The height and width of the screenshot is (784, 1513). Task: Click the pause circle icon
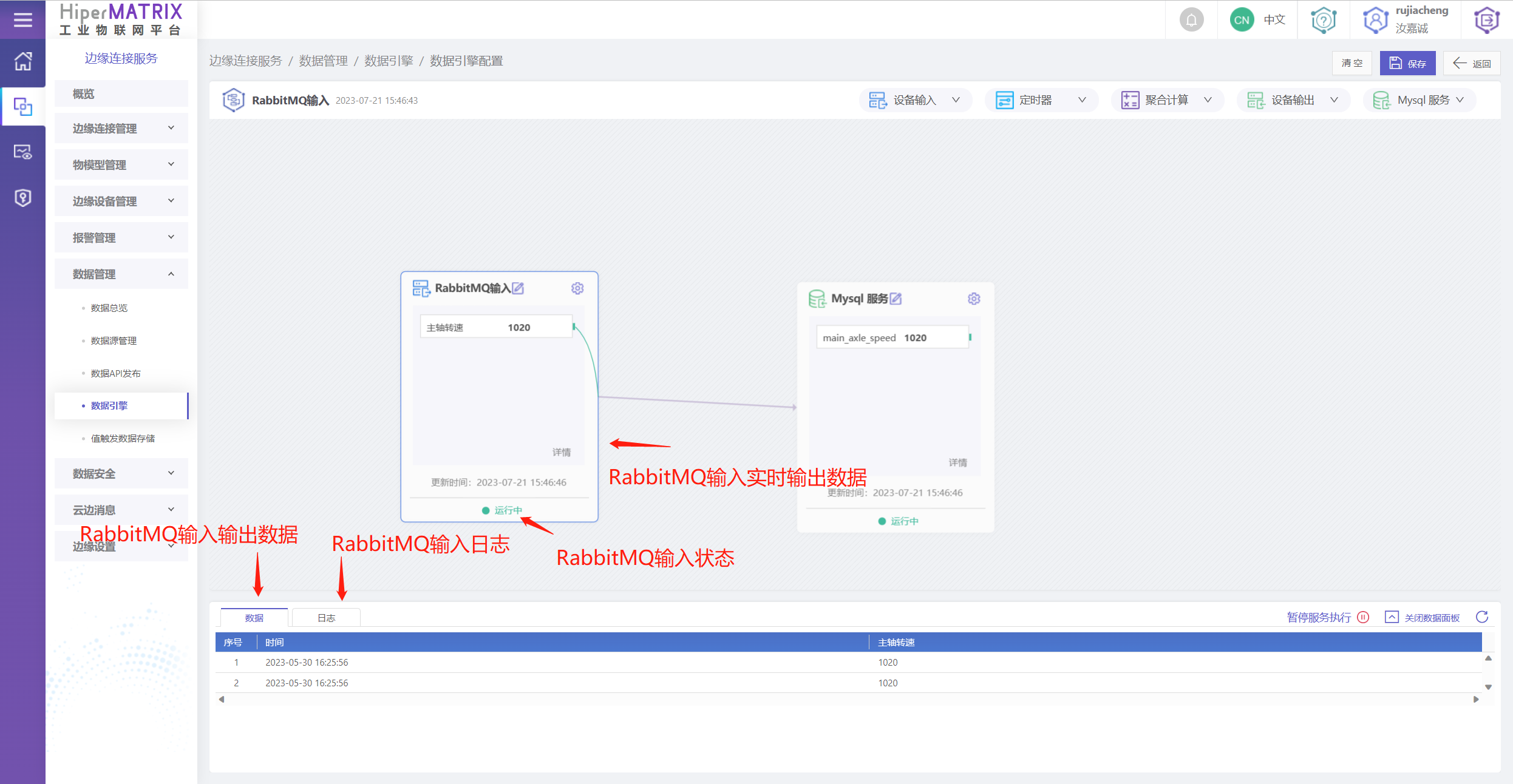point(1363,617)
